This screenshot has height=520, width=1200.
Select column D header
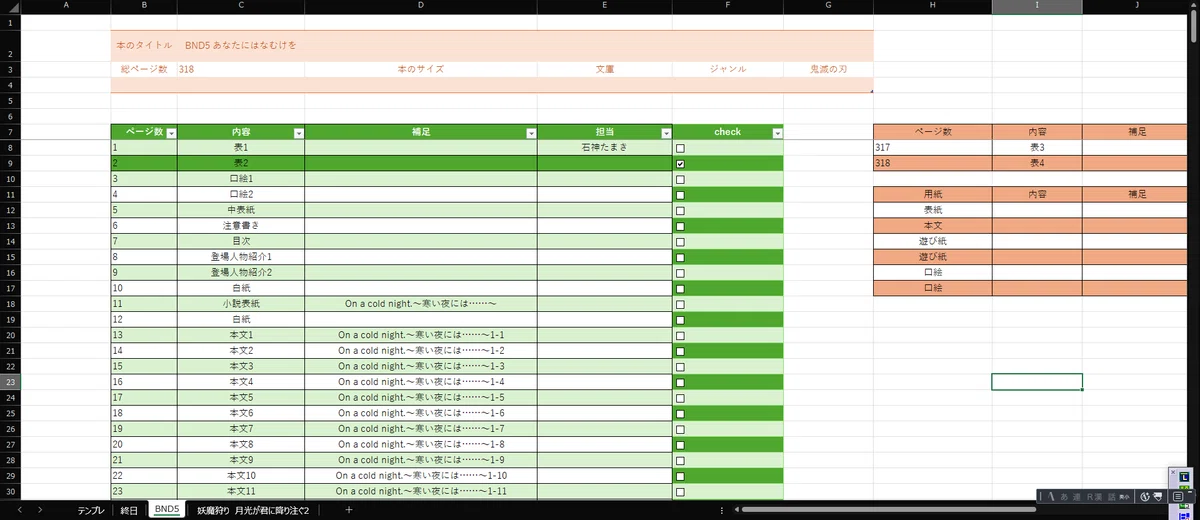tap(421, 7)
